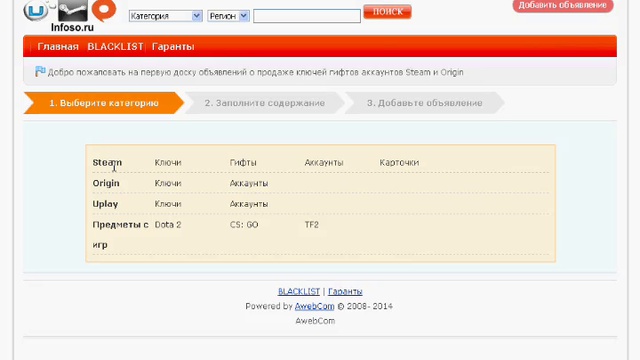Select the CS: GO items category
Viewport: 640px width, 360px height.
pyautogui.click(x=244, y=225)
